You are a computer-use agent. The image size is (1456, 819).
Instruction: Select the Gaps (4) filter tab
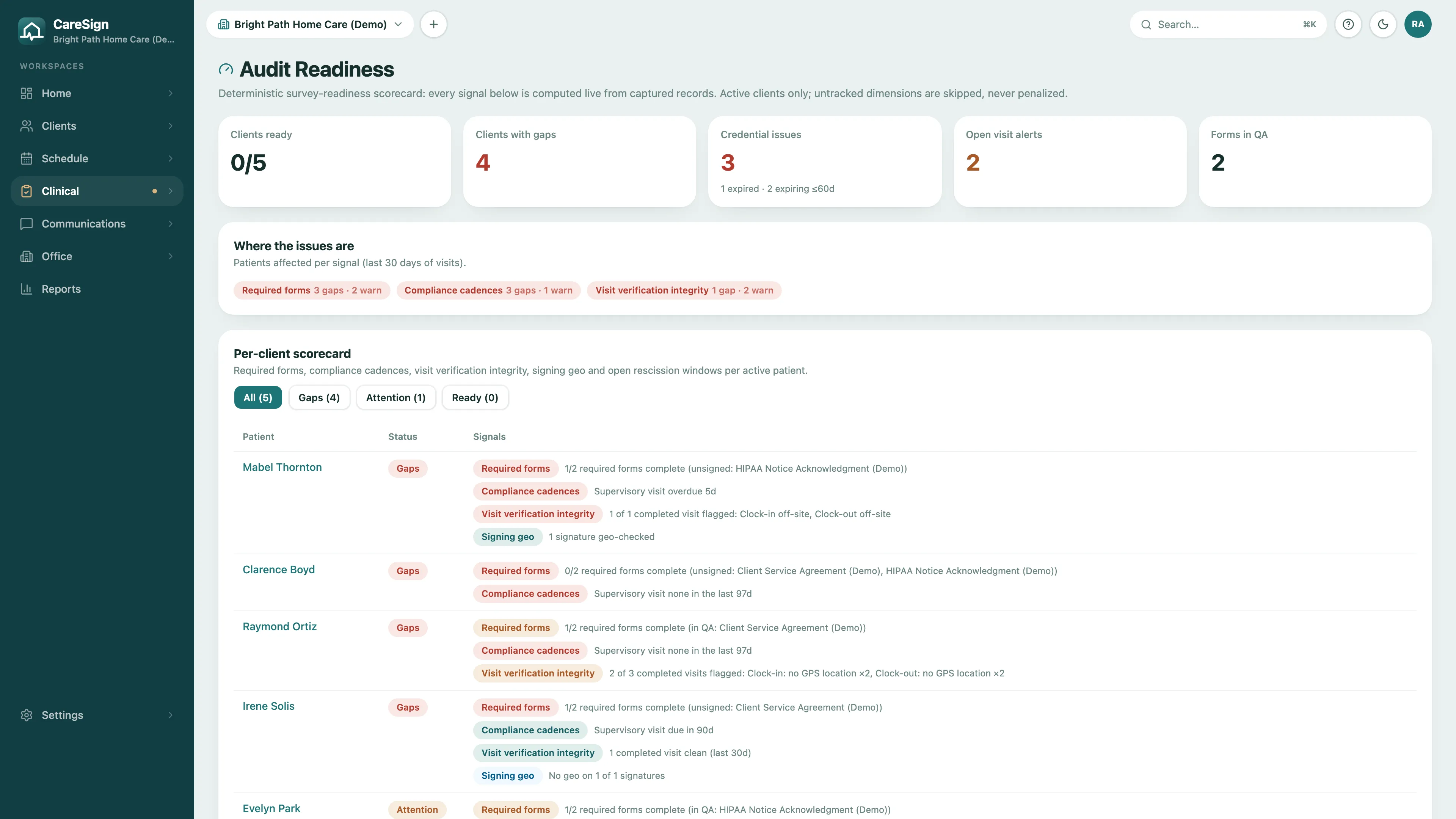pos(319,397)
